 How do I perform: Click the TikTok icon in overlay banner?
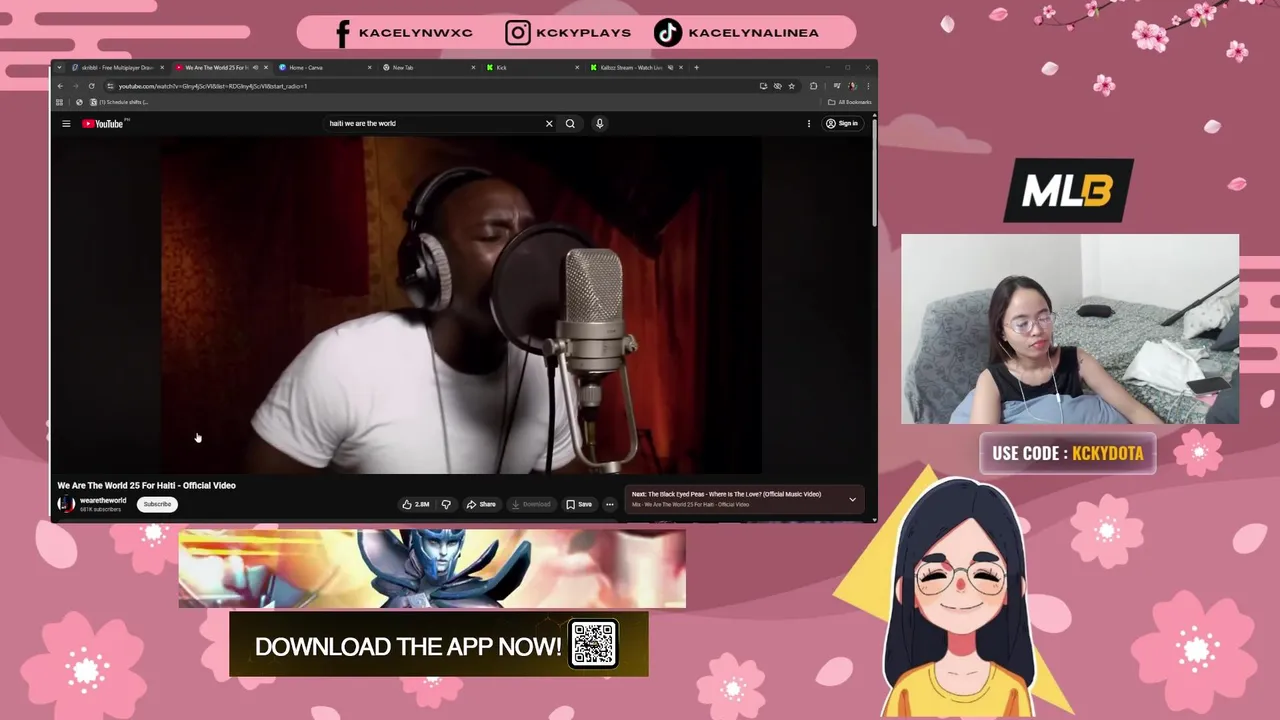[x=667, y=33]
